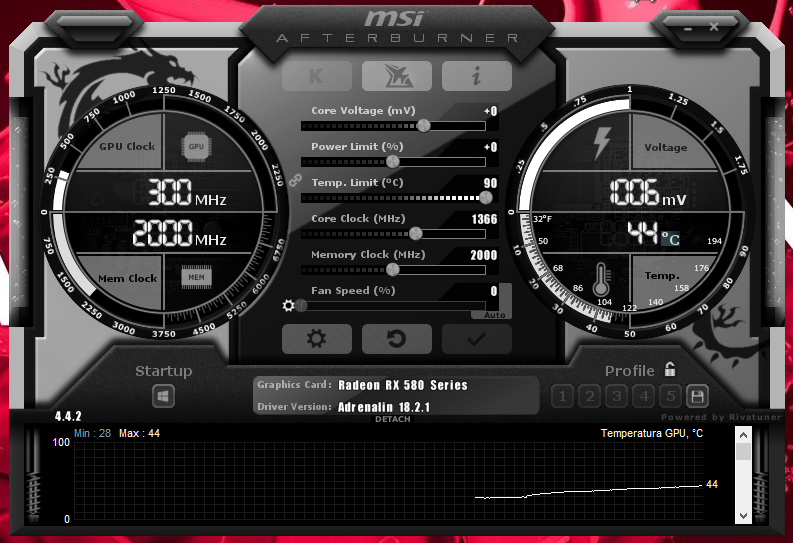793x543 pixels.
Task: Click the Memory Clock slider handle
Action: click(392, 270)
